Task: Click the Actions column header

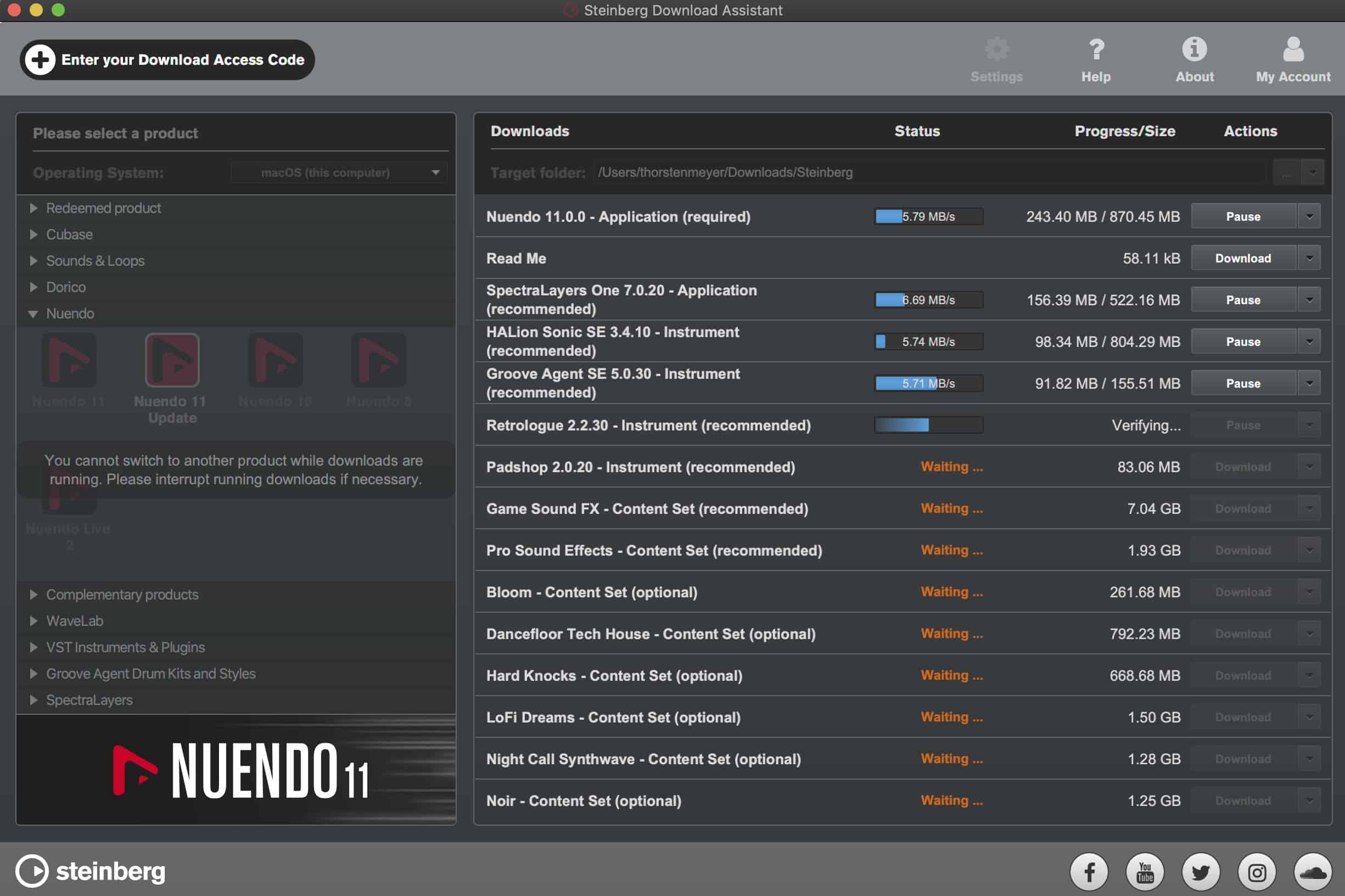Action: [1249, 131]
